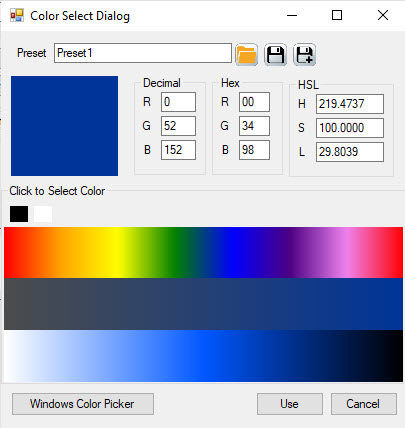Click the Decimal G value field
This screenshot has height=428, width=405.
point(178,126)
